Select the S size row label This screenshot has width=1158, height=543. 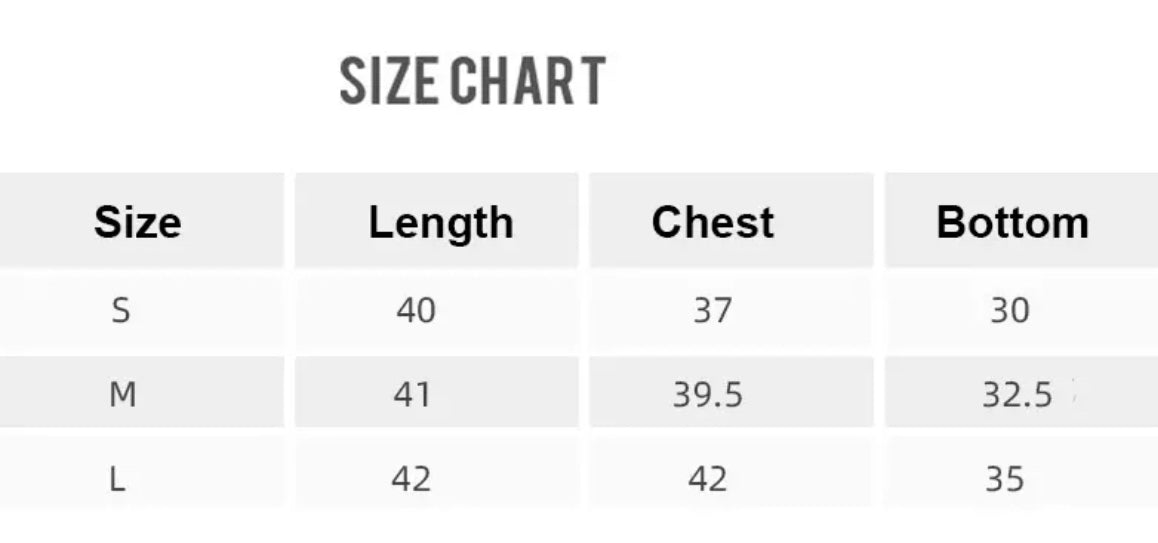[121, 311]
